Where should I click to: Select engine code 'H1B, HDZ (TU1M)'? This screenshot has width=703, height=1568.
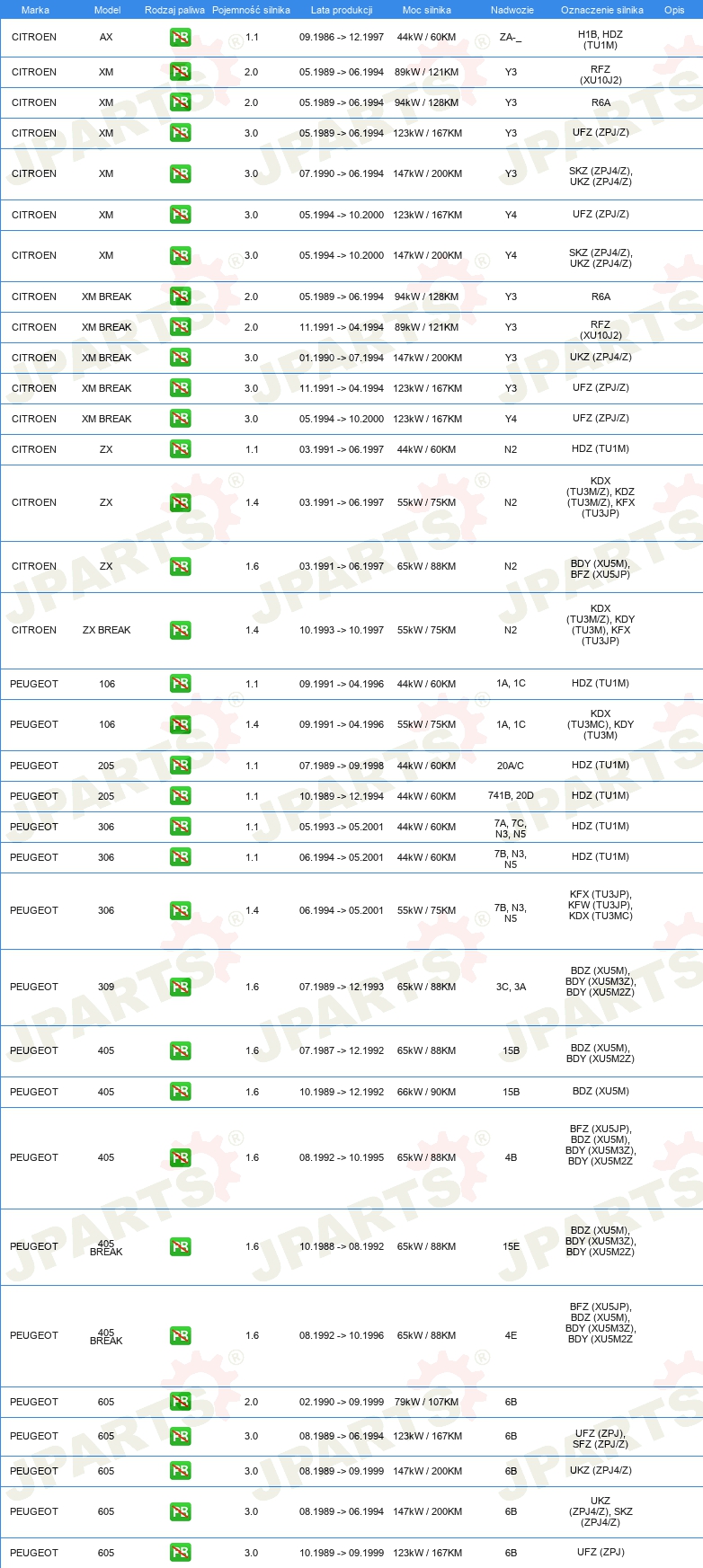tap(601, 40)
